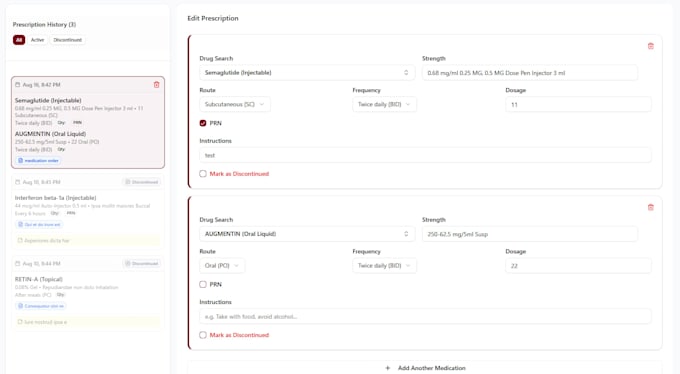Click the note icon on the Interferon beta-1a card
680x374 pixels.
pyautogui.click(x=20, y=240)
